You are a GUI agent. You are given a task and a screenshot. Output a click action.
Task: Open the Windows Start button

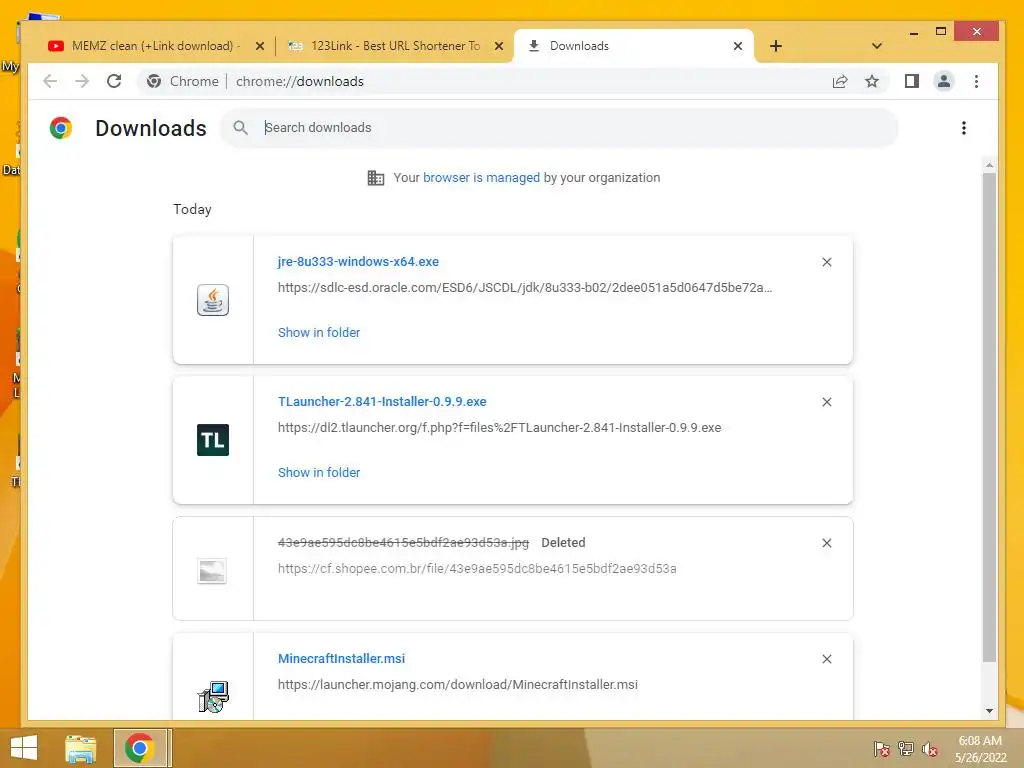24,748
